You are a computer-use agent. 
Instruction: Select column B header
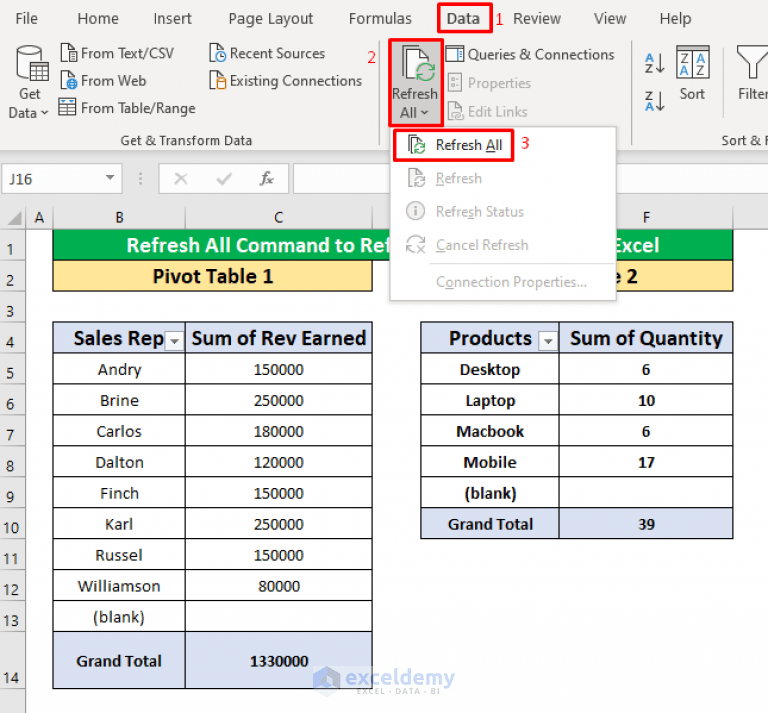click(x=119, y=217)
